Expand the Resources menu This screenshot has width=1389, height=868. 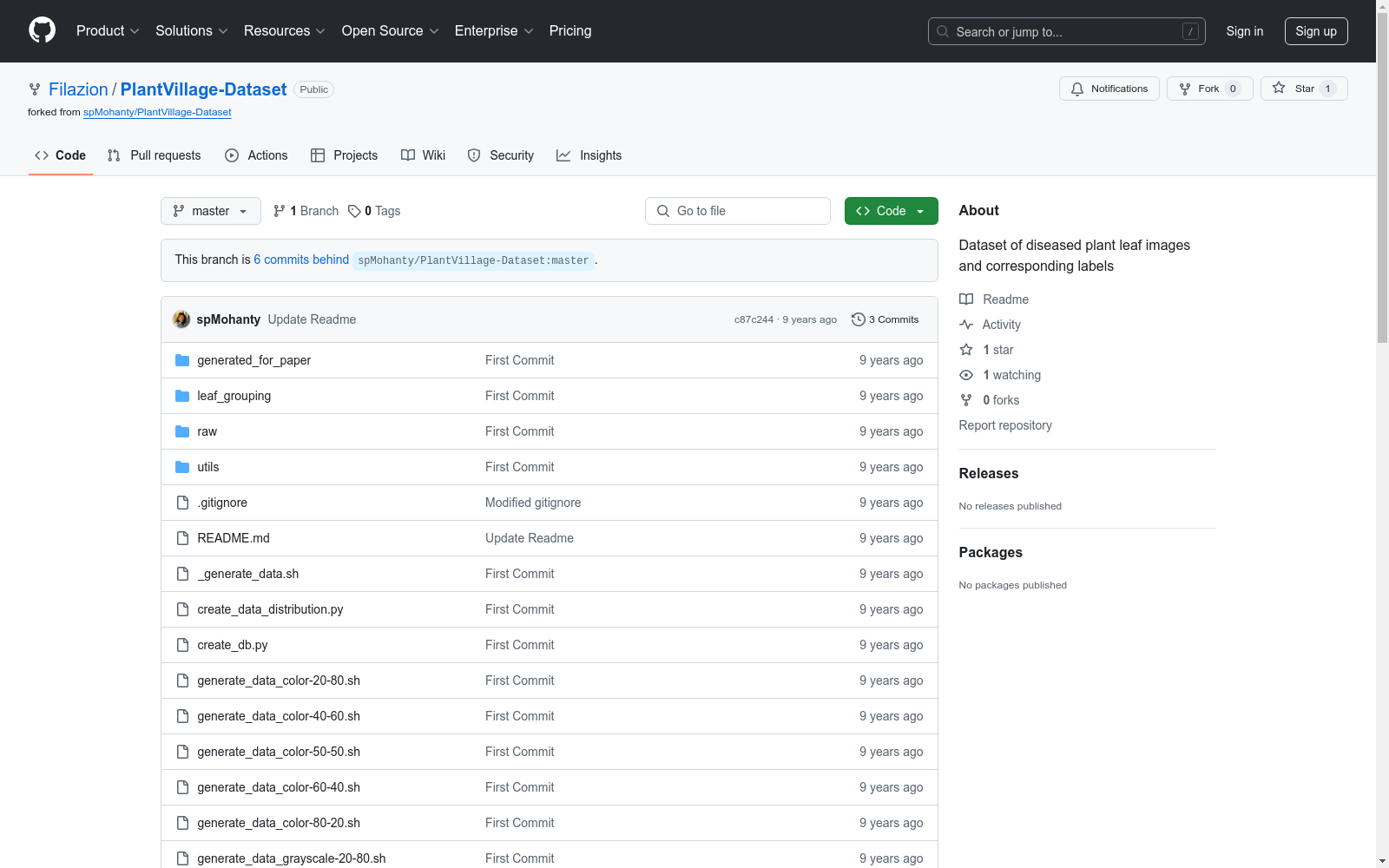coord(285,30)
